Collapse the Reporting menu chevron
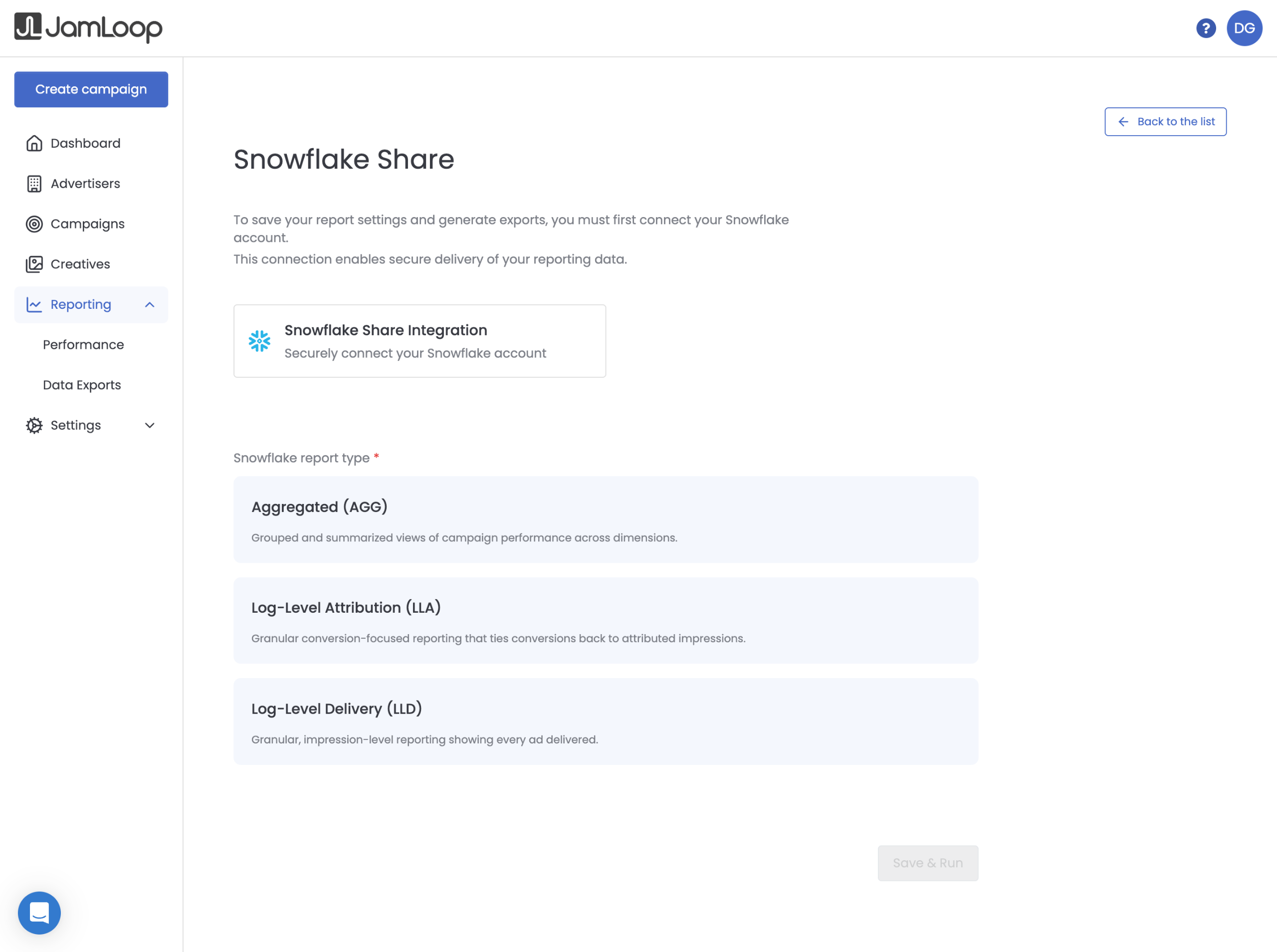This screenshot has height=952, width=1277. click(x=150, y=304)
